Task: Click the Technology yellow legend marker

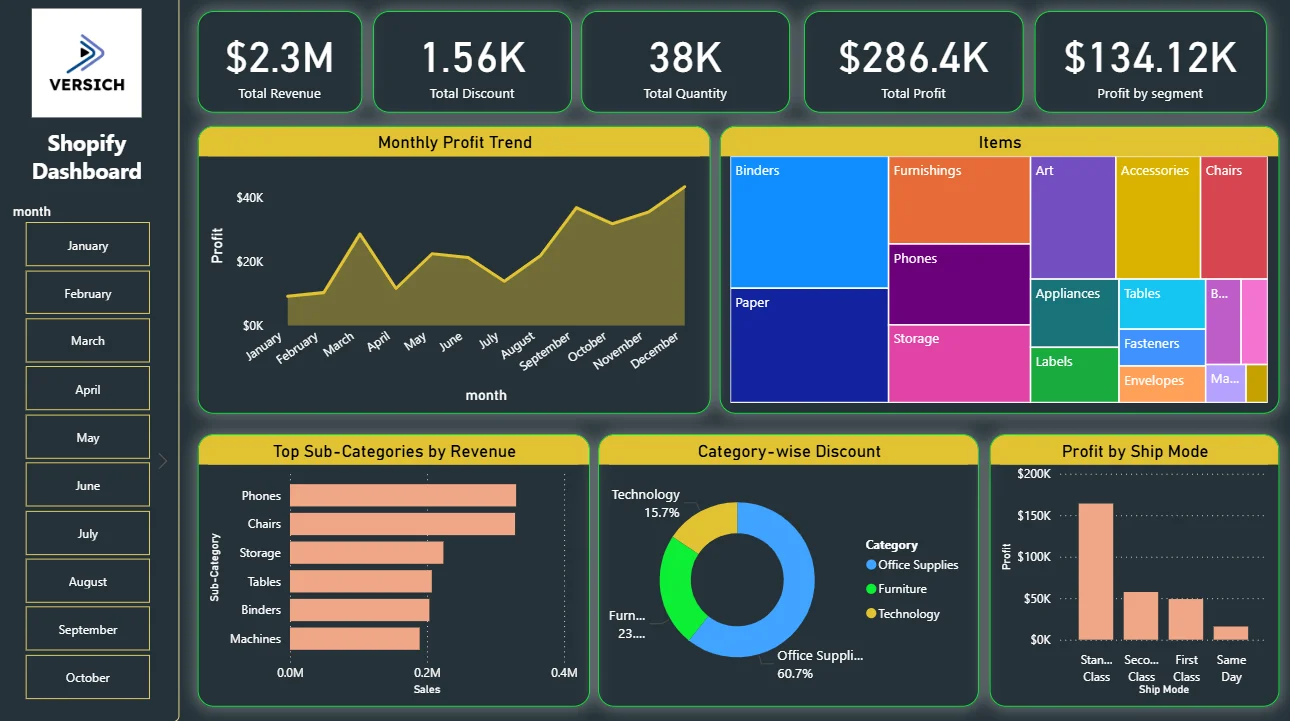Action: [x=871, y=614]
